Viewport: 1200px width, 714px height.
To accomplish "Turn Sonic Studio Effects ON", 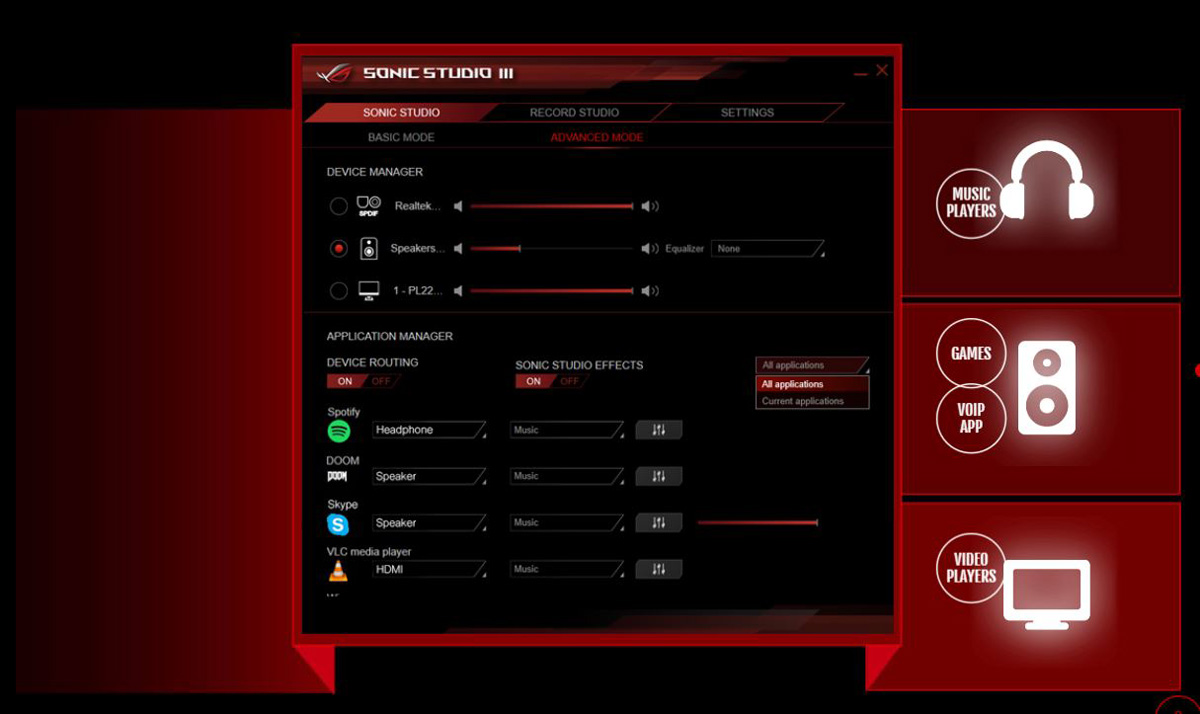I will coord(534,381).
